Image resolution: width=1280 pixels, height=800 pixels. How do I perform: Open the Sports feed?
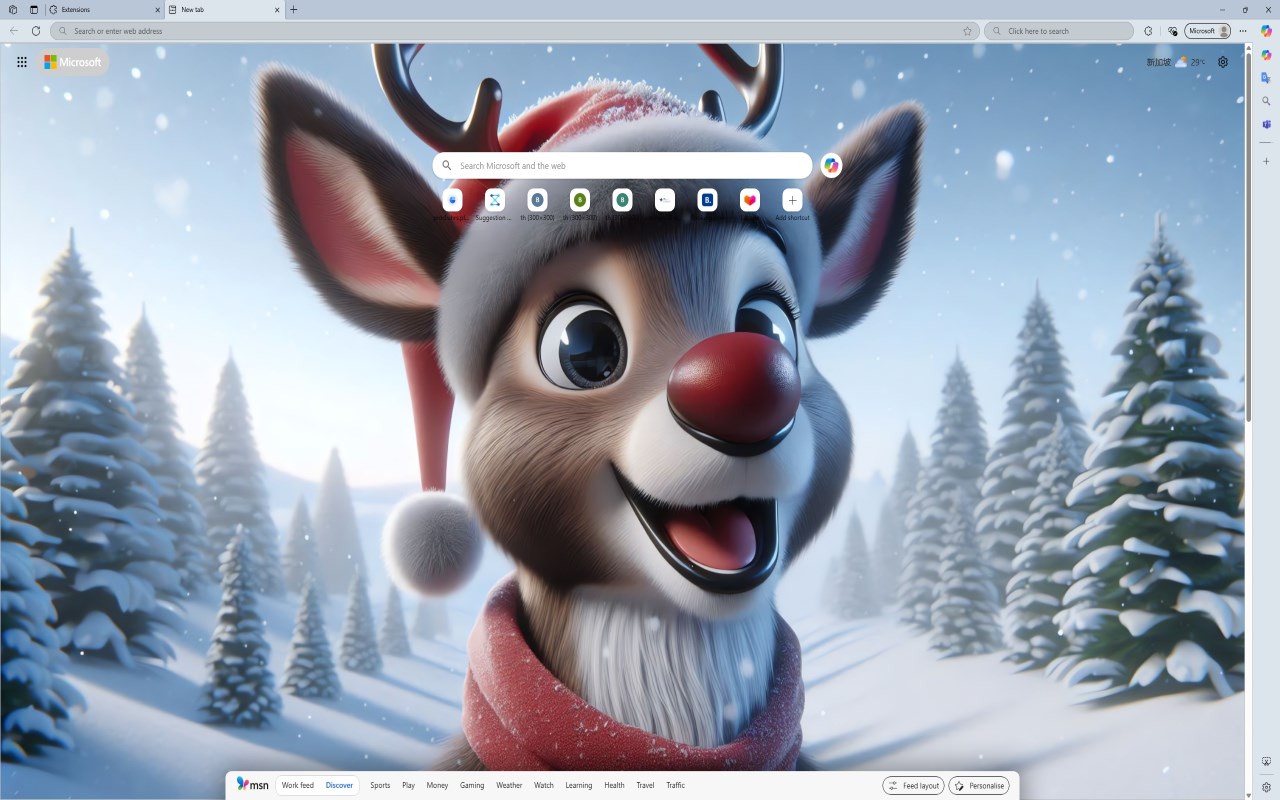[380, 785]
